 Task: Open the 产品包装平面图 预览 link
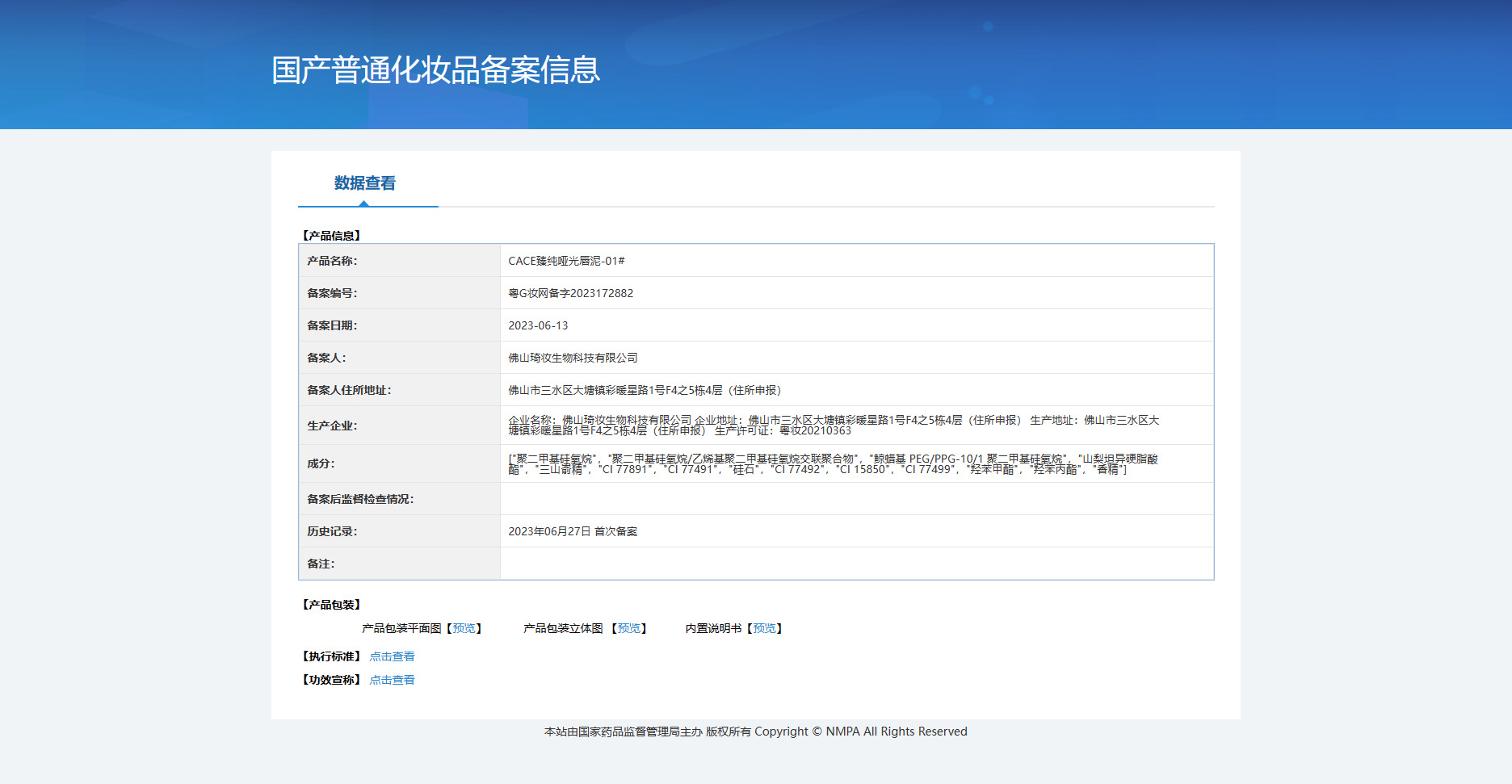(464, 628)
